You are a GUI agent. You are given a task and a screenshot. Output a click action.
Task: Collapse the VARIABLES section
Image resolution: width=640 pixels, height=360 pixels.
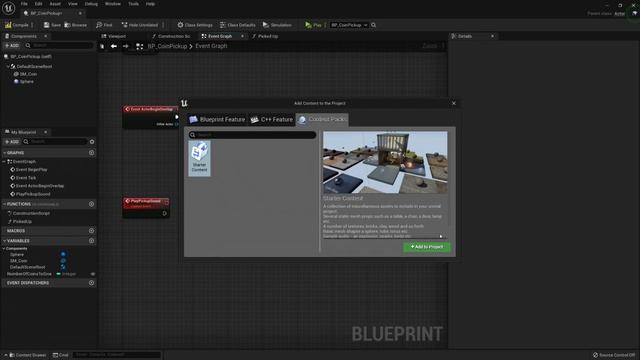click(x=4, y=241)
